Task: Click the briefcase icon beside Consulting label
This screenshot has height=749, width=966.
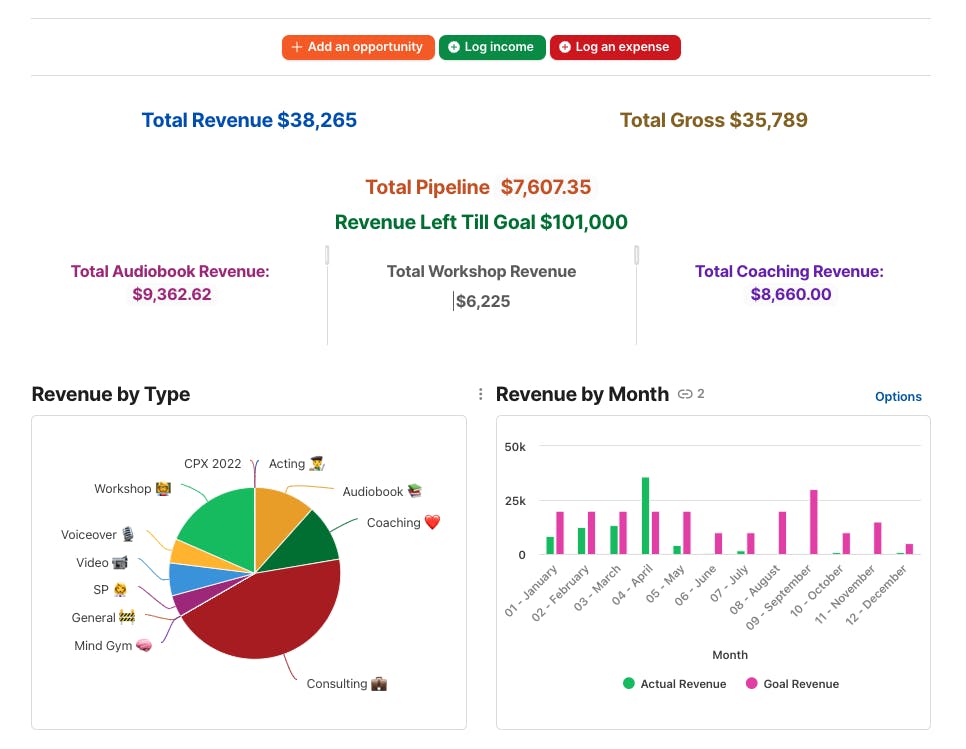Action: point(379,684)
